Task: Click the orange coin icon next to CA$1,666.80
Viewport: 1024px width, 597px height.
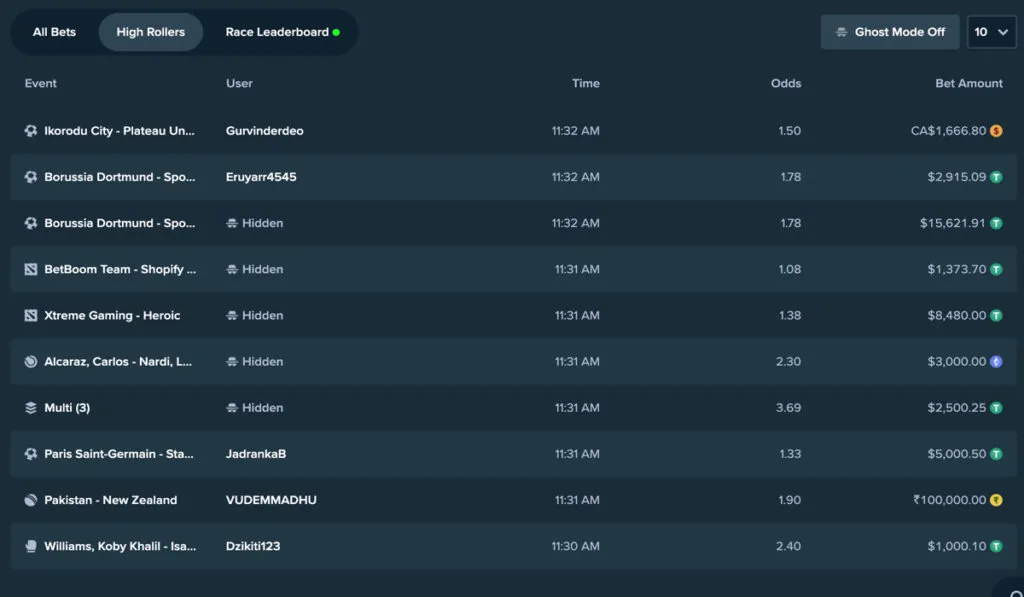Action: point(996,131)
